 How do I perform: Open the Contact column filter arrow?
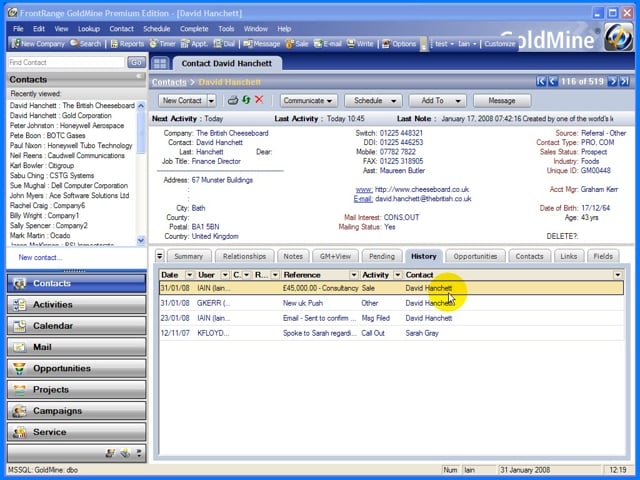[x=618, y=275]
